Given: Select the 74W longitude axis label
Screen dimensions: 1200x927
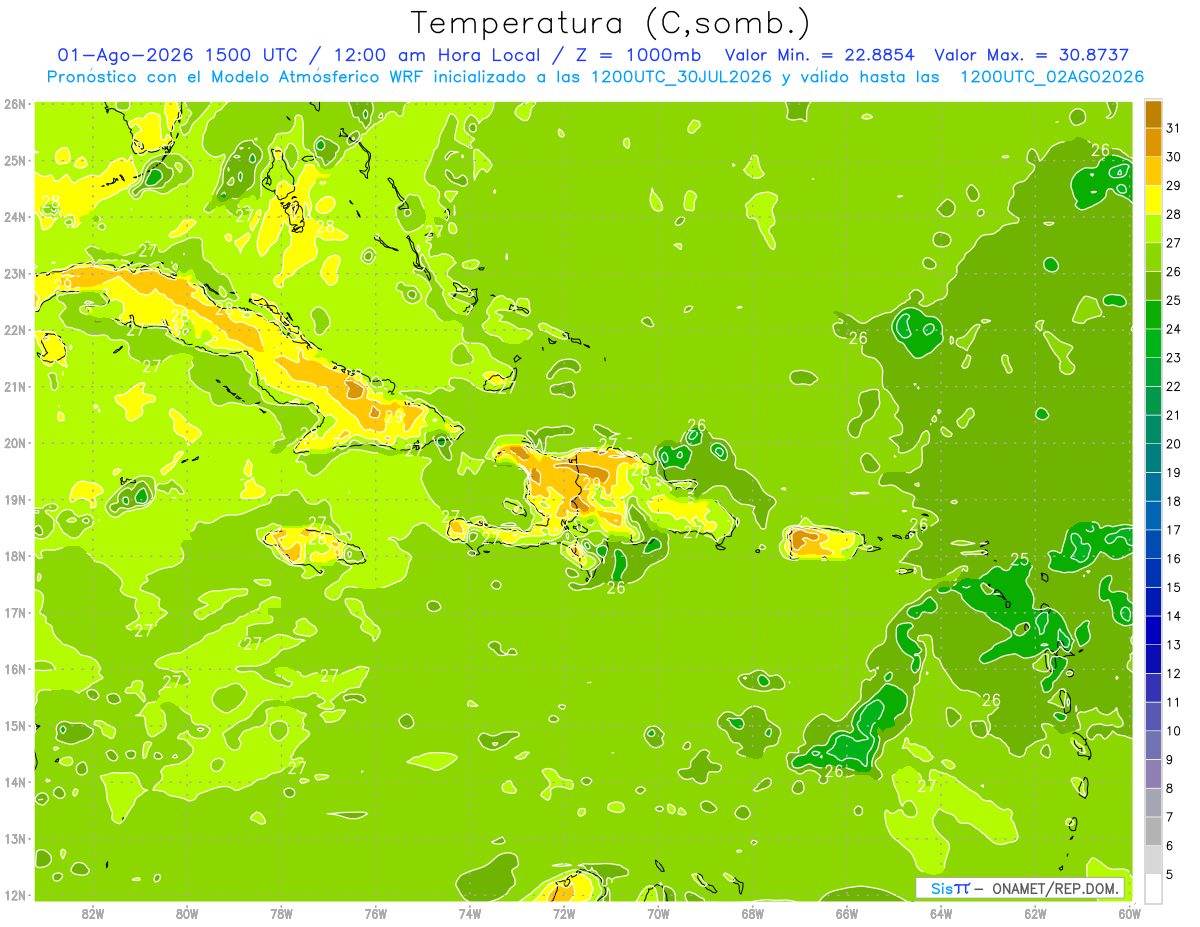Looking at the screenshot, I should pos(470,913).
